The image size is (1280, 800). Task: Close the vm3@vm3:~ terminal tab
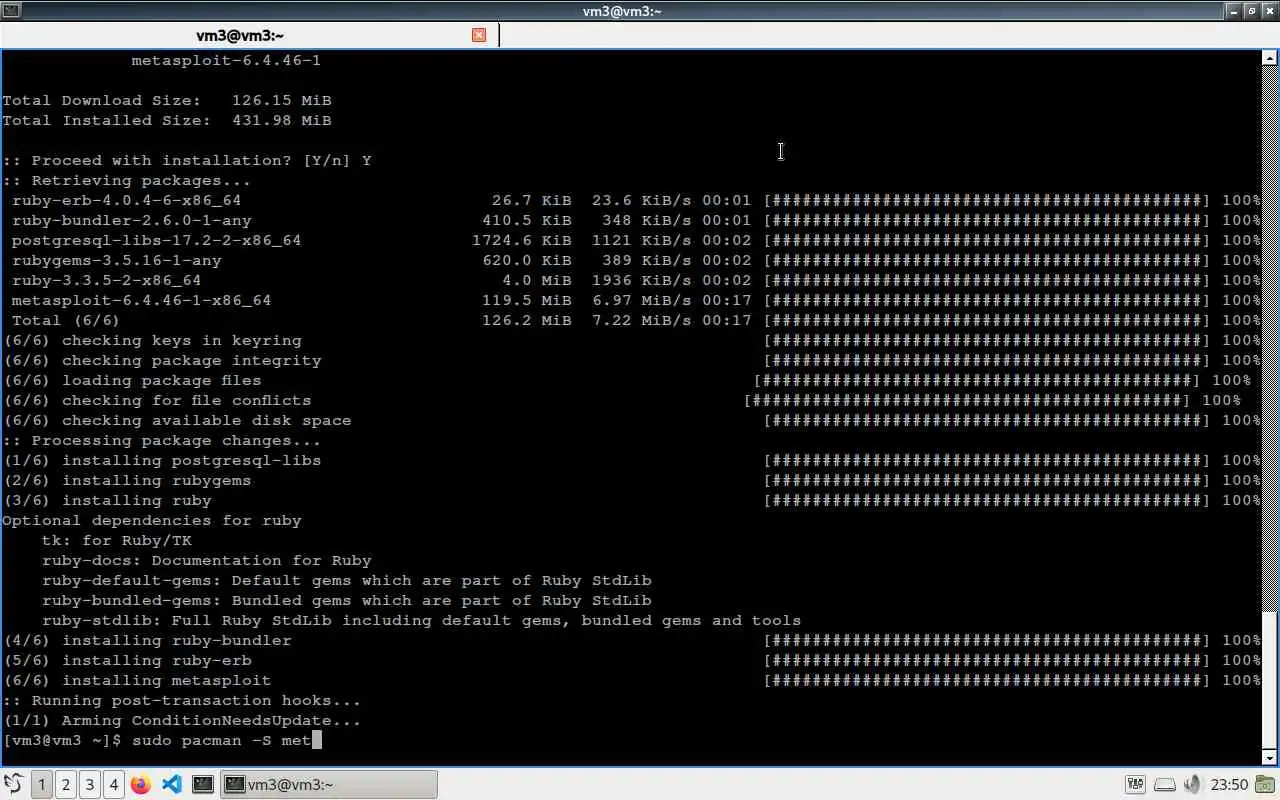479,35
